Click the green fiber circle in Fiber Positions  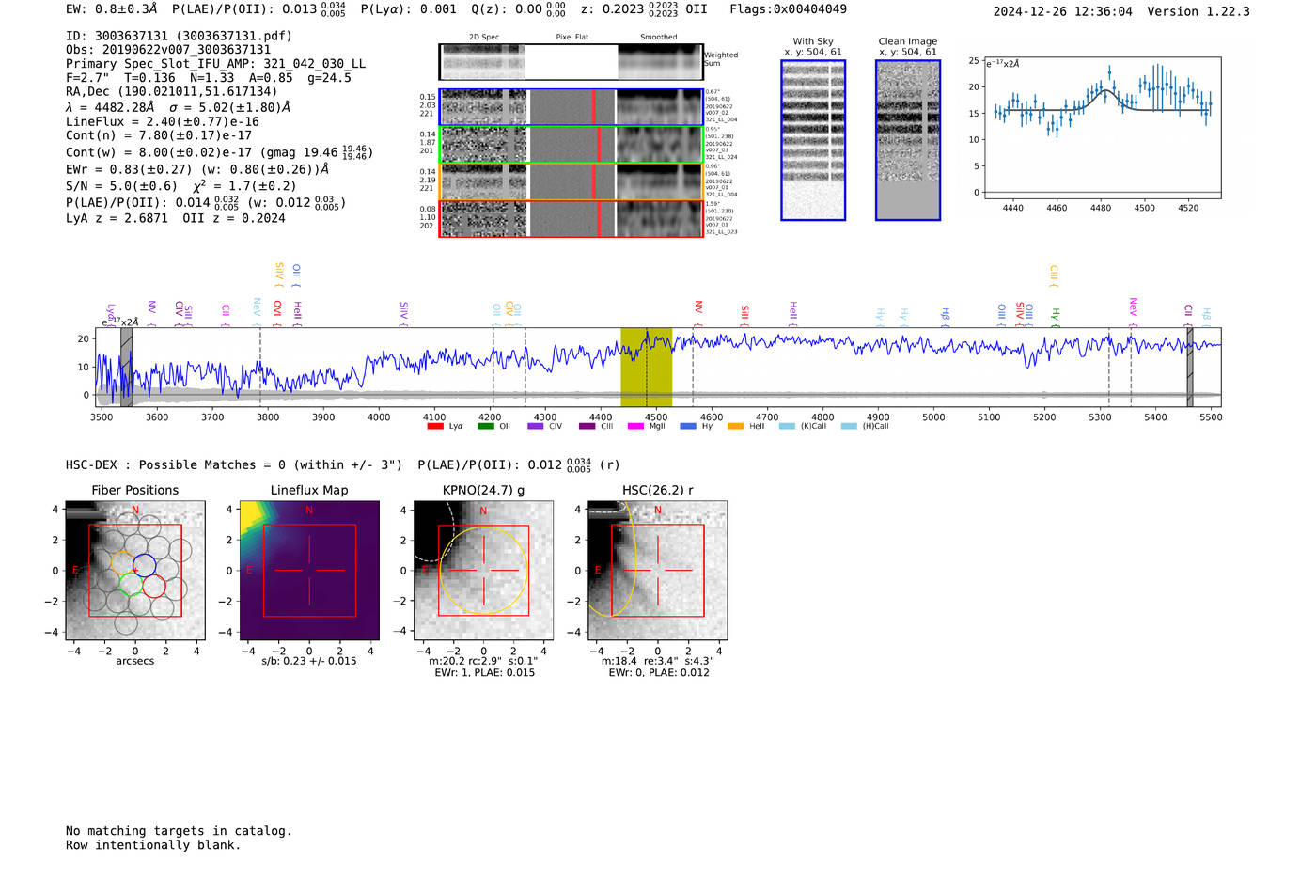[131, 584]
